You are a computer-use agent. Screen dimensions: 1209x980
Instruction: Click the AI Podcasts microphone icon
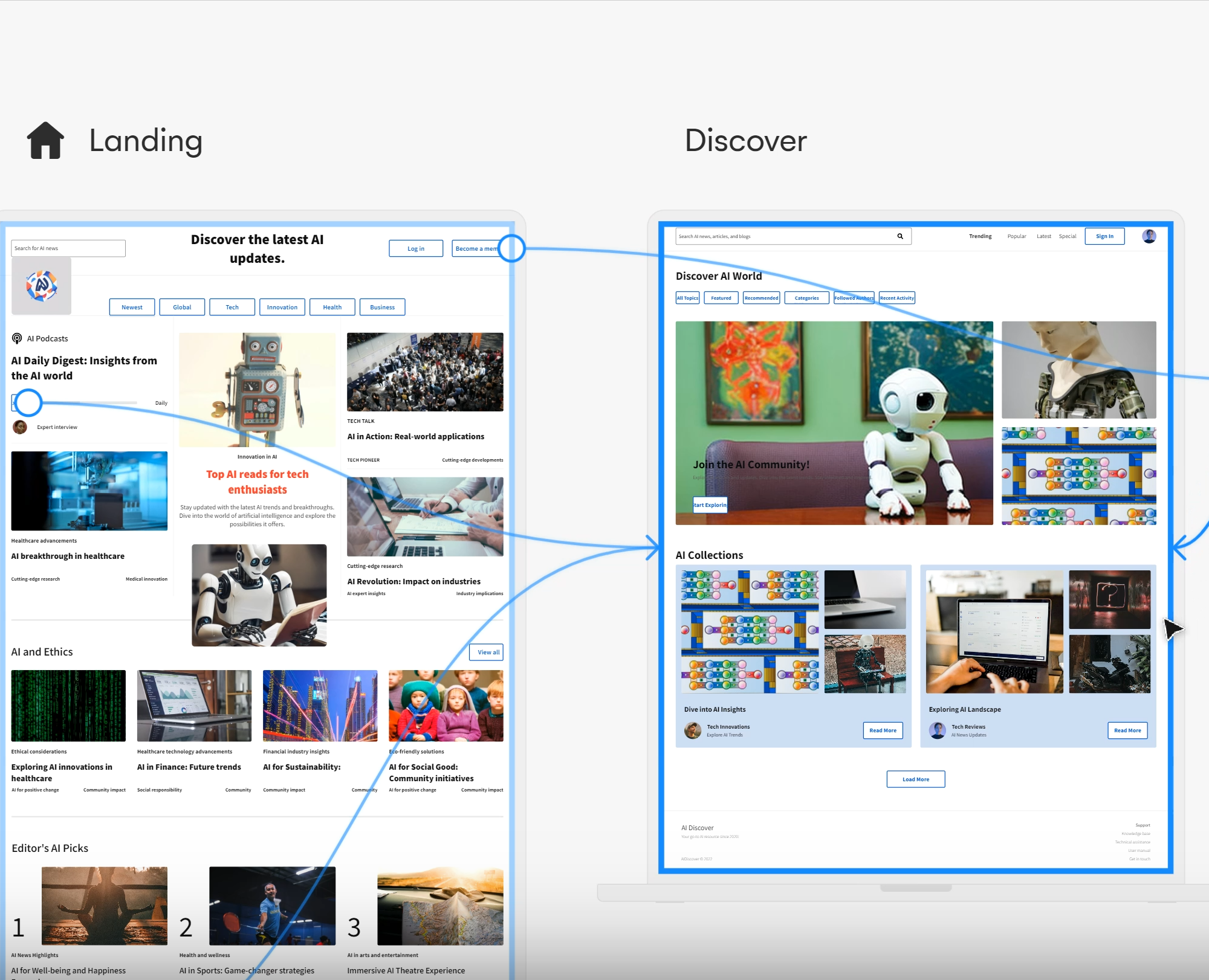tap(17, 338)
